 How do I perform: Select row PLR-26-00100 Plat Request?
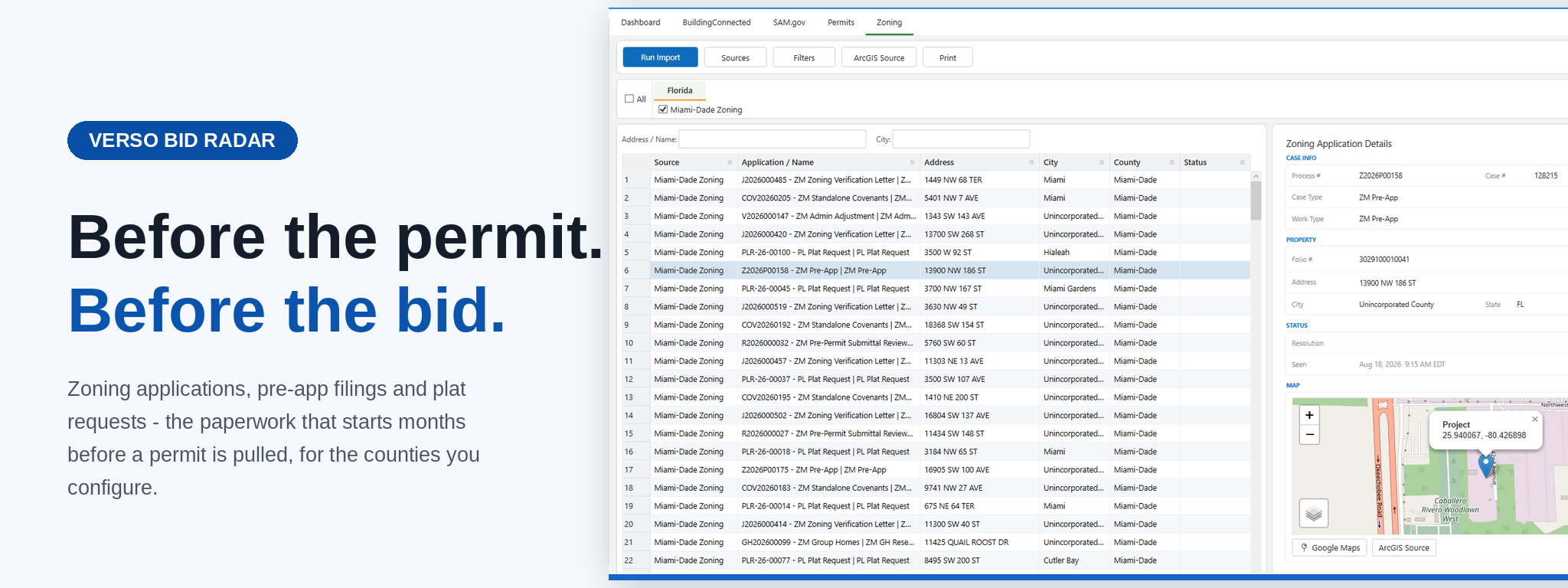936,253
